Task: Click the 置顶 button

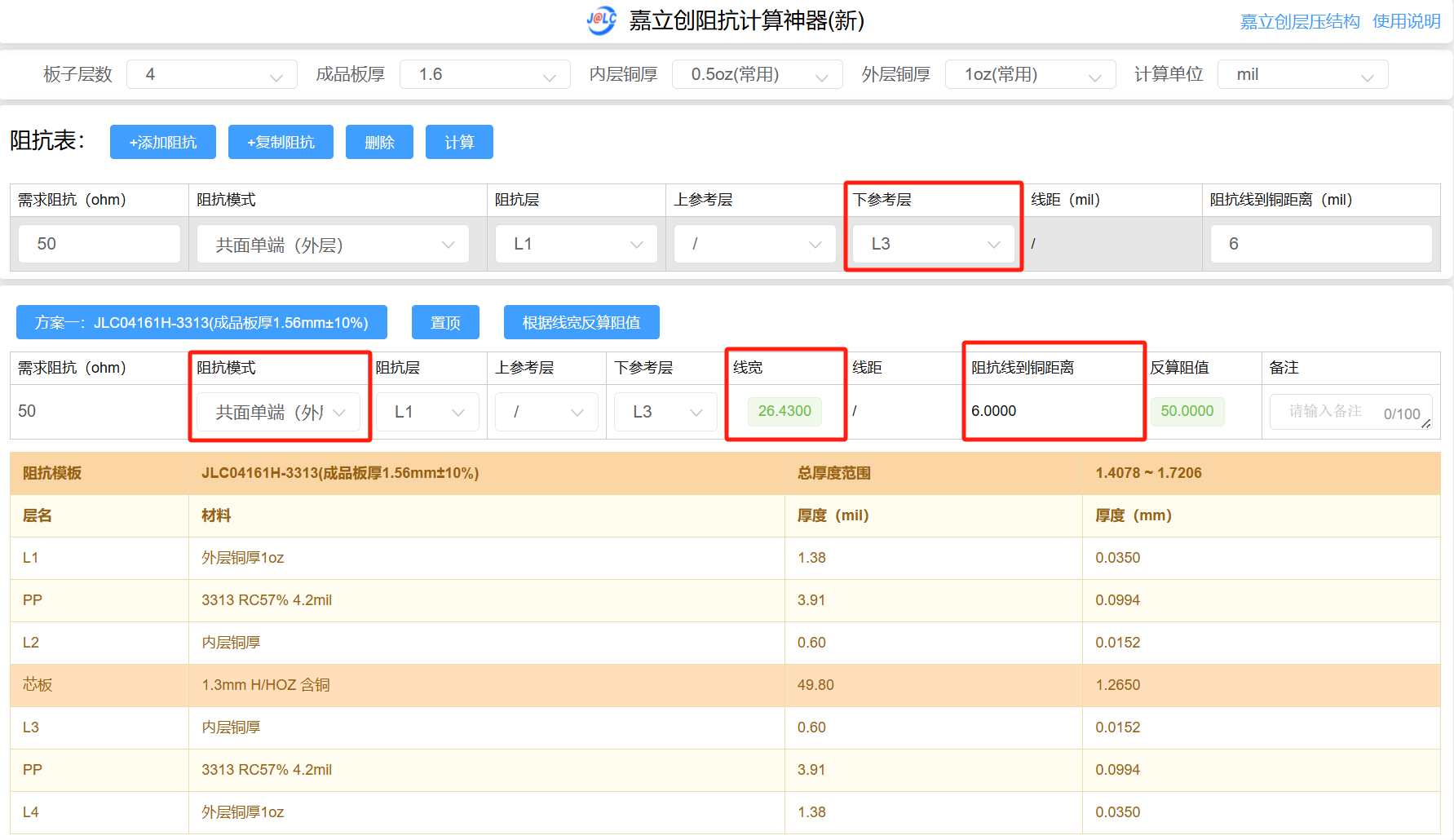Action: point(445,322)
